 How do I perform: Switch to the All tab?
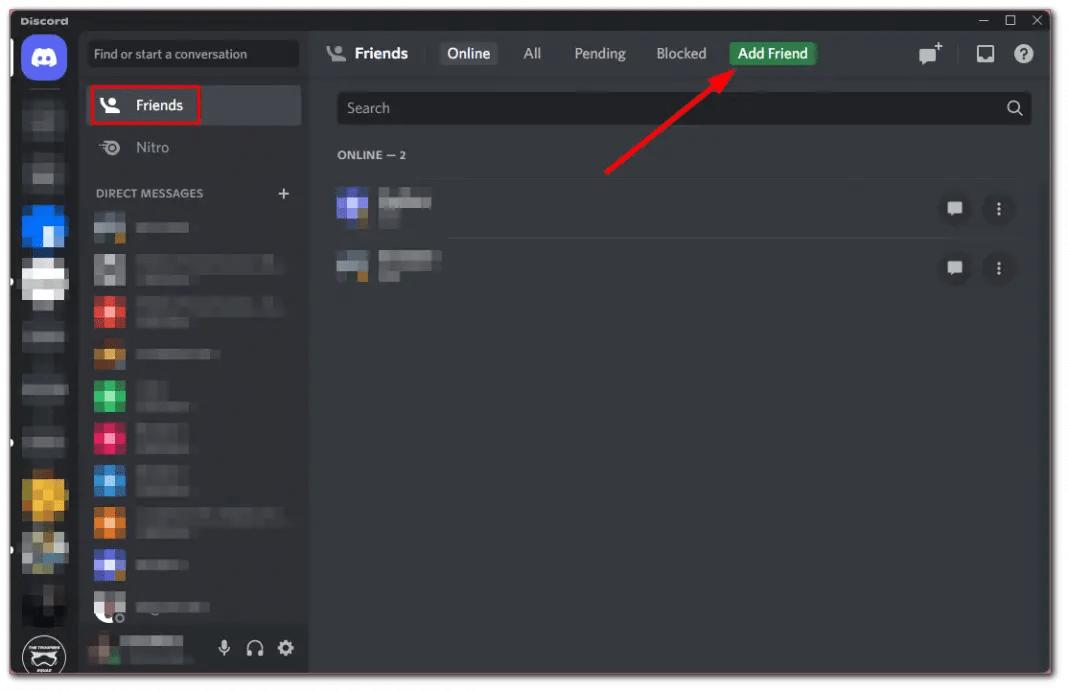pyautogui.click(x=531, y=53)
